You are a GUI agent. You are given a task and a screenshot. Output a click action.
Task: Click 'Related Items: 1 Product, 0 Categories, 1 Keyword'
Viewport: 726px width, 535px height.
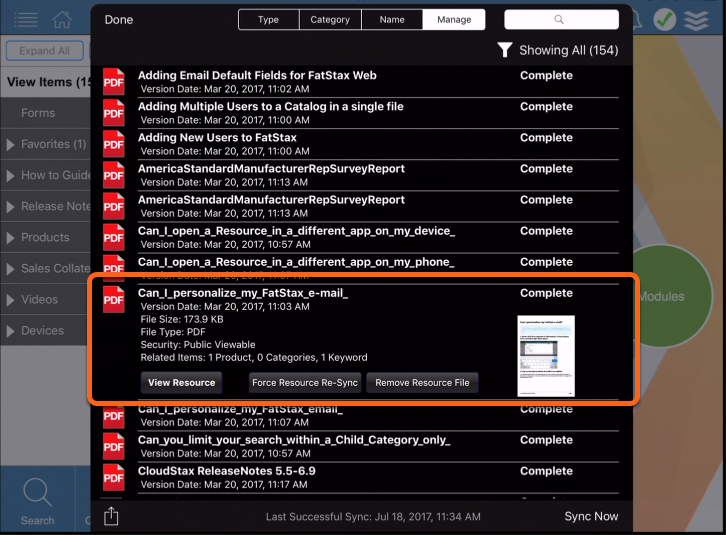pos(254,358)
